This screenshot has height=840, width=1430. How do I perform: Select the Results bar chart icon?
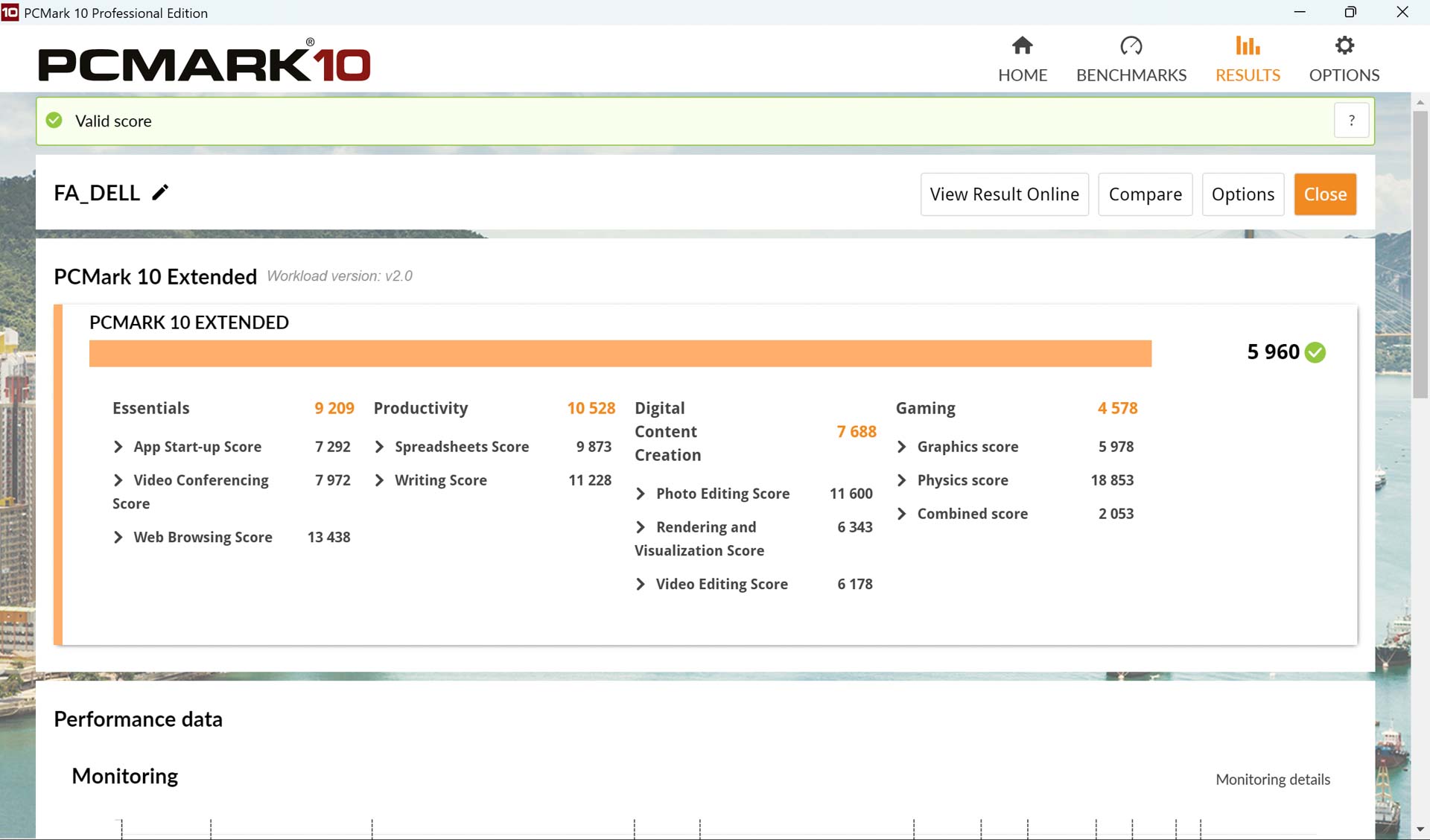click(x=1248, y=46)
